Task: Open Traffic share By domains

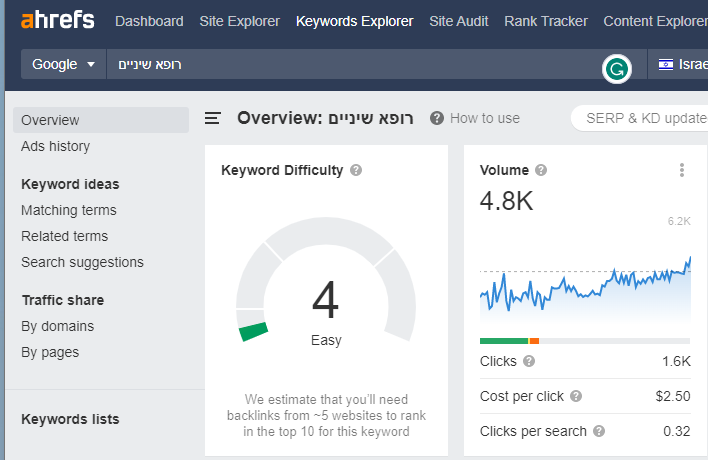Action: pyautogui.click(x=58, y=326)
